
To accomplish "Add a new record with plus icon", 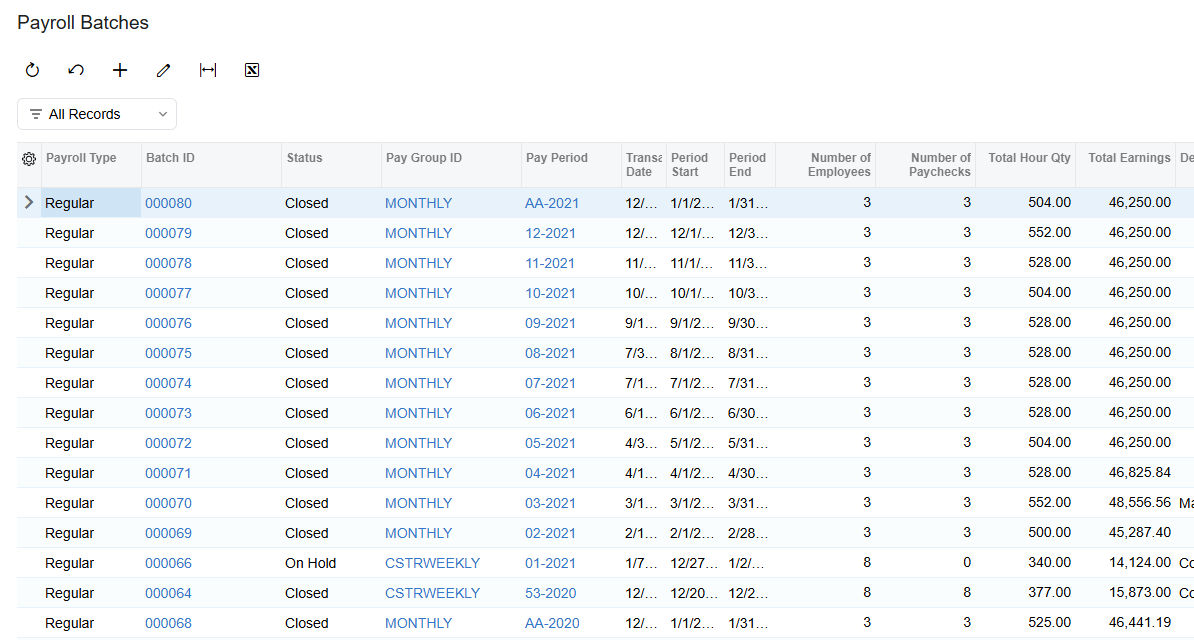I will click(120, 70).
